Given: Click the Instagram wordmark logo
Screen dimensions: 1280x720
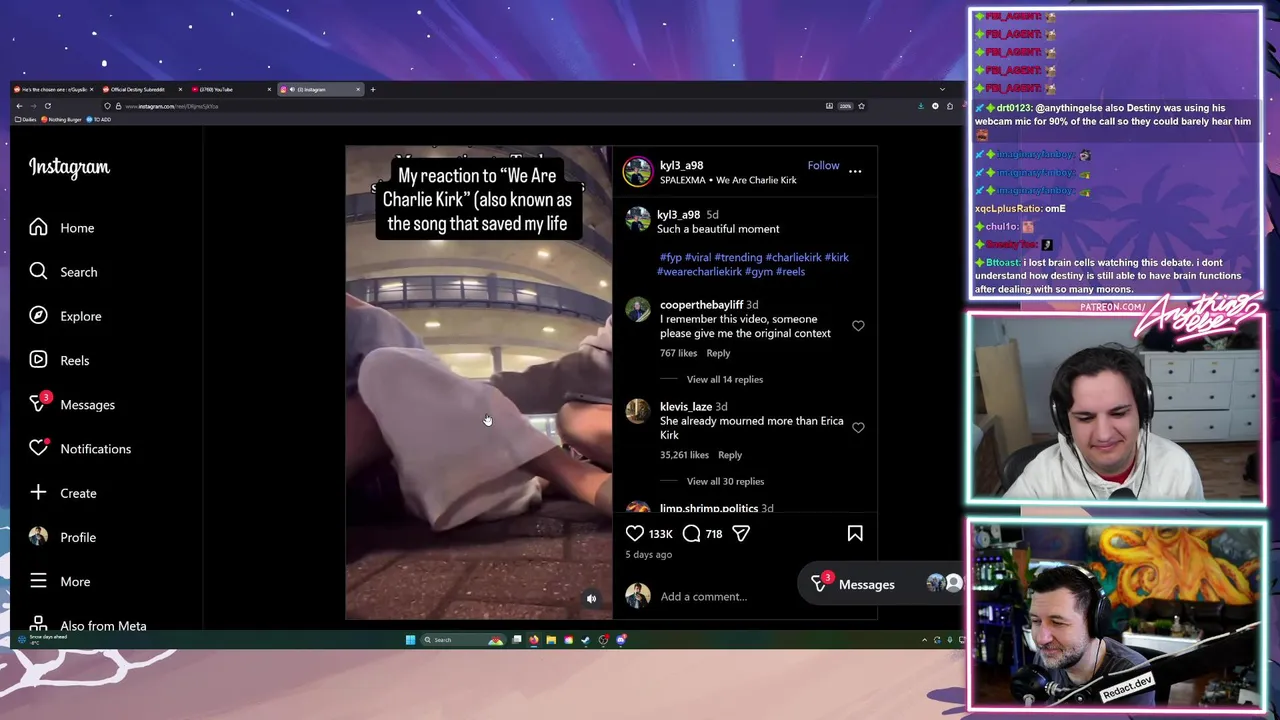Looking at the screenshot, I should 69,167.
